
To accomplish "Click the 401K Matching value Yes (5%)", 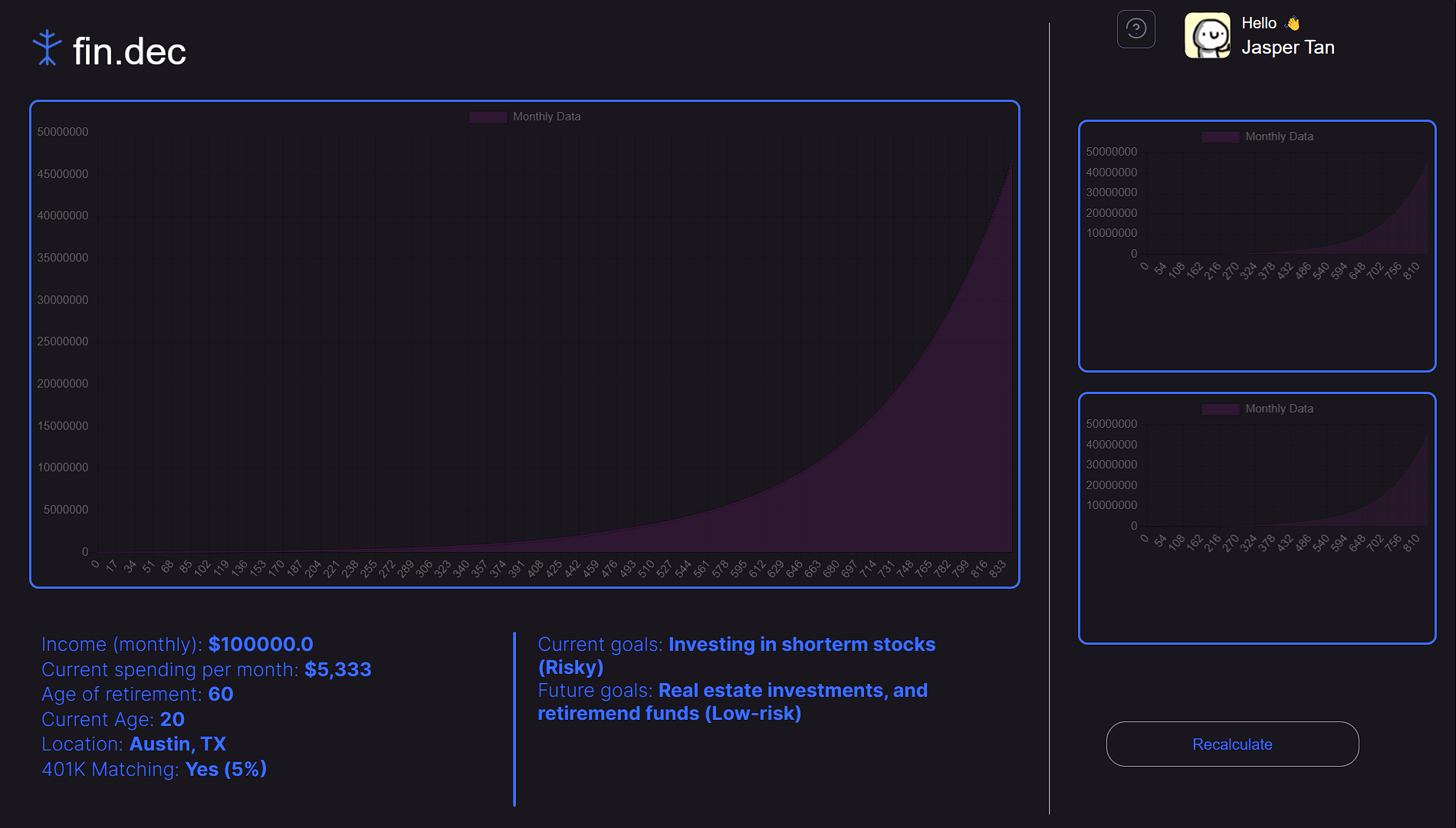I will coord(225,770).
